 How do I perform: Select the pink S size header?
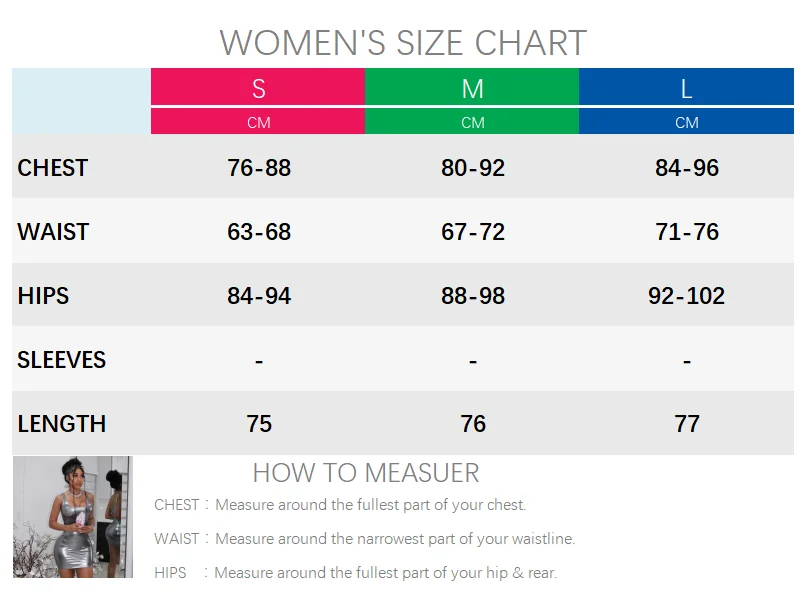[258, 88]
